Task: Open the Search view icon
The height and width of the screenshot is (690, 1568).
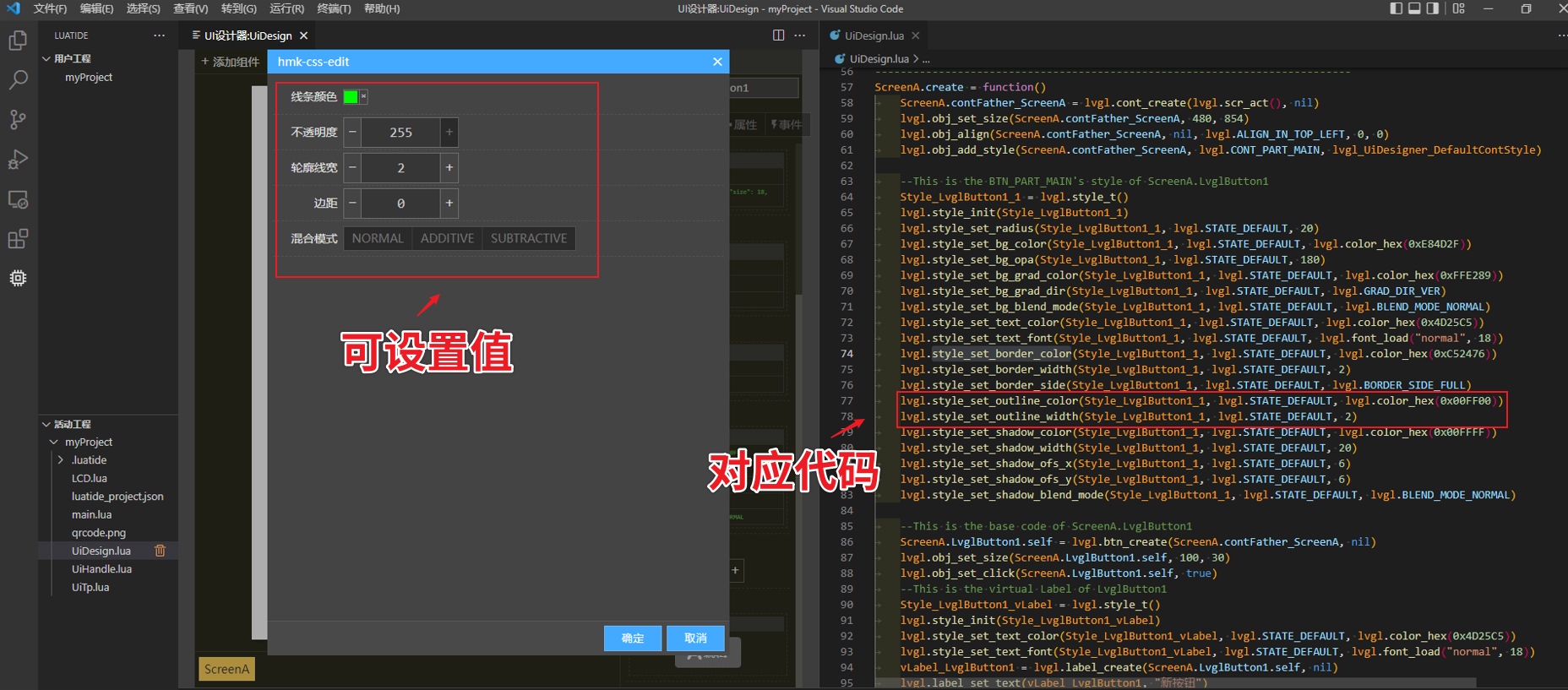Action: tap(18, 80)
